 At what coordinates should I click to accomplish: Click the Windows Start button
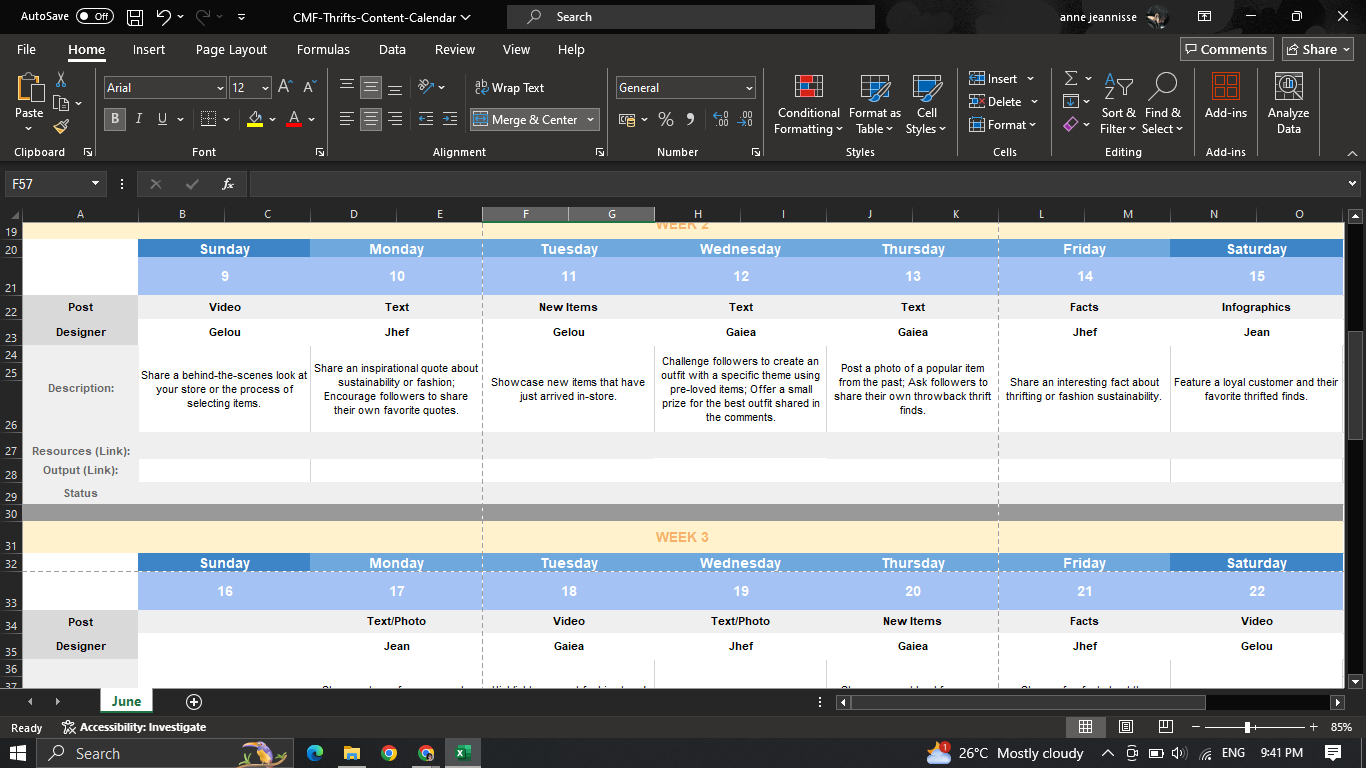tap(18, 753)
